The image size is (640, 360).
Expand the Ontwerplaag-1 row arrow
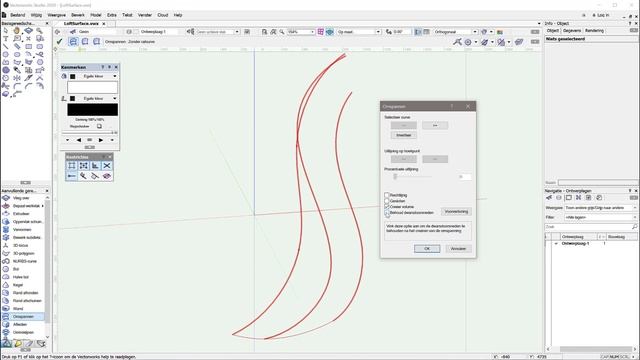point(556,244)
